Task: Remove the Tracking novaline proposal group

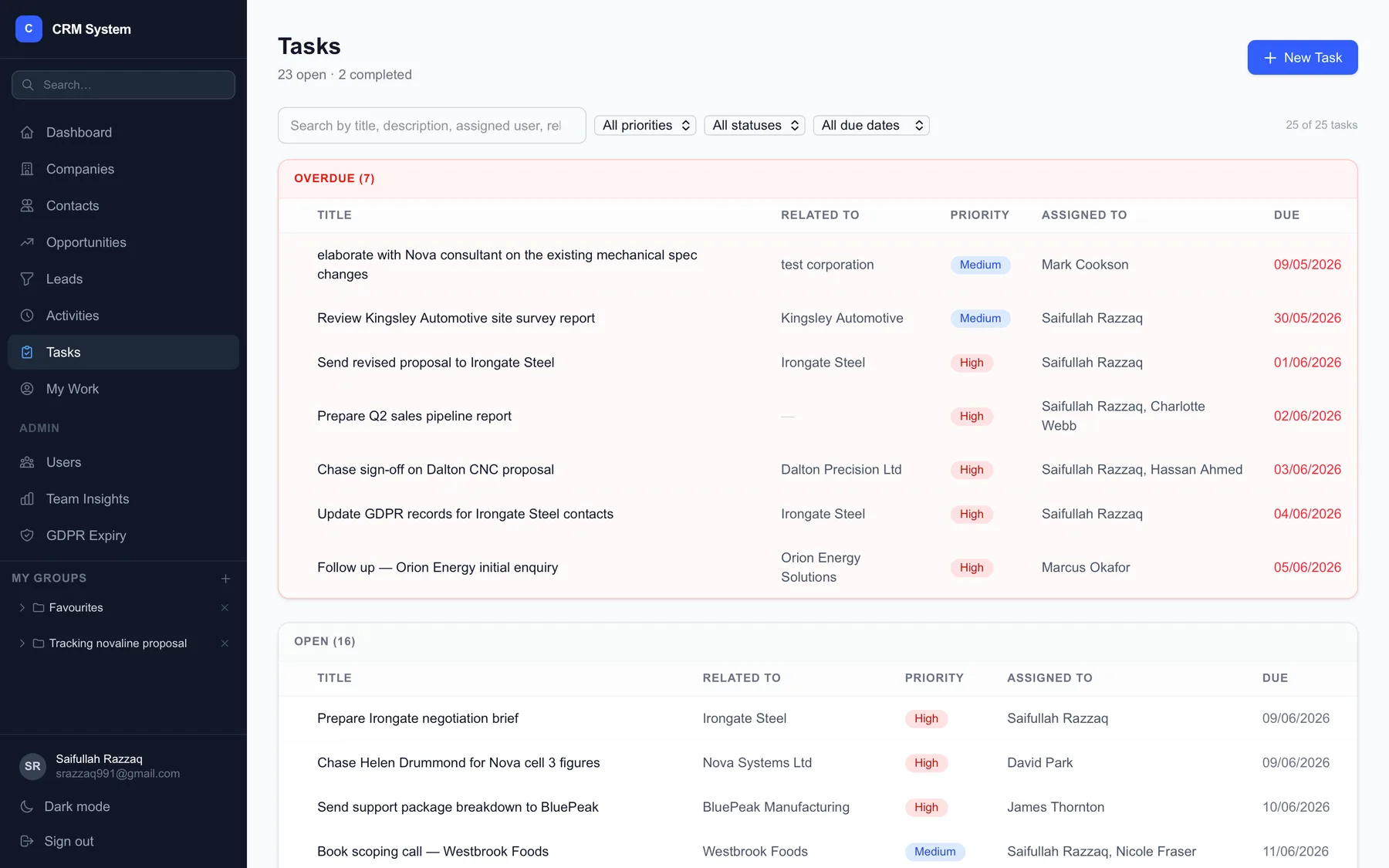Action: click(225, 643)
